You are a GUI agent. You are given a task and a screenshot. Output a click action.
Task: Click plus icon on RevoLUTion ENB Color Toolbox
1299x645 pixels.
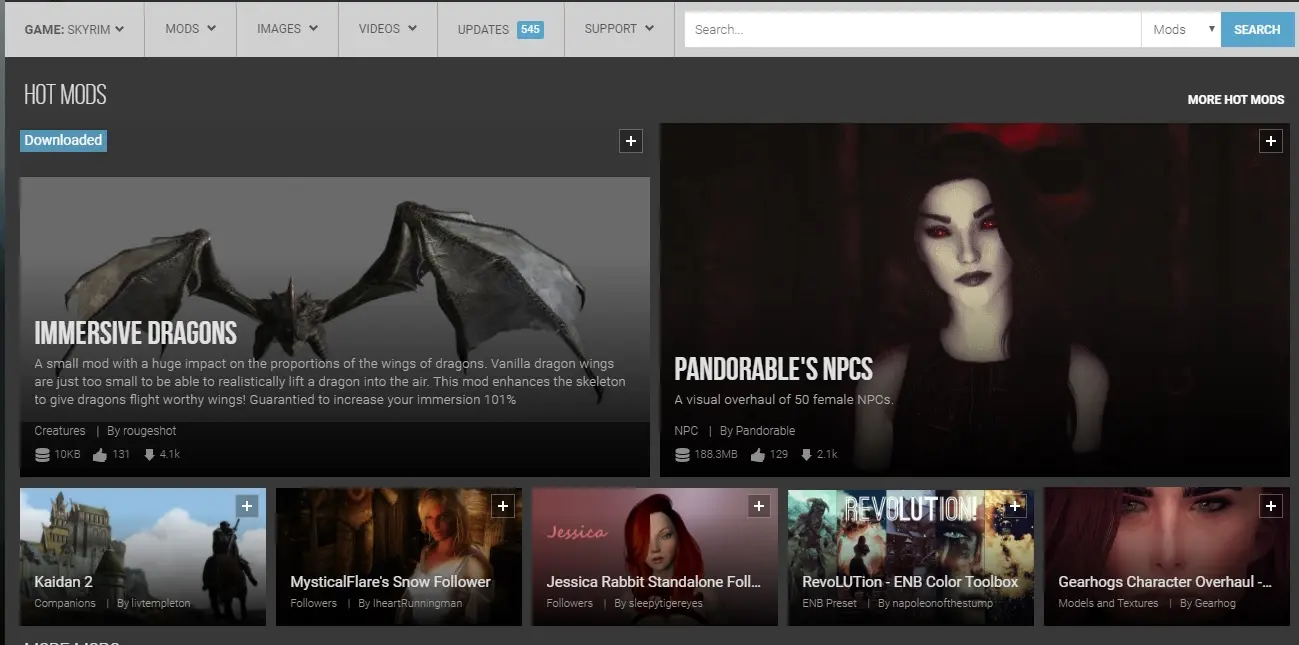click(x=1015, y=507)
